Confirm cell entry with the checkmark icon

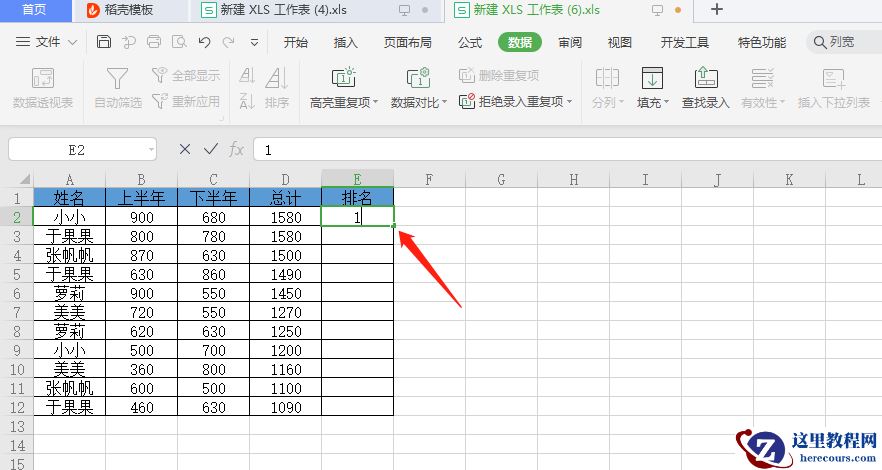click(211, 149)
